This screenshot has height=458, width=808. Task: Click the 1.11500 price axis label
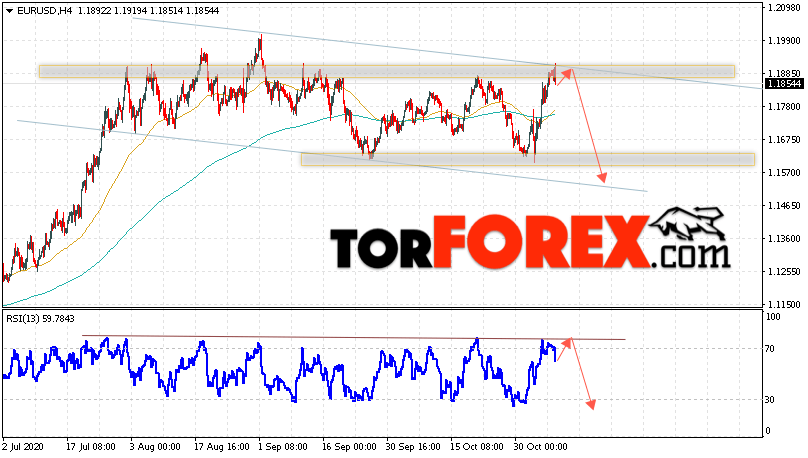coord(784,304)
